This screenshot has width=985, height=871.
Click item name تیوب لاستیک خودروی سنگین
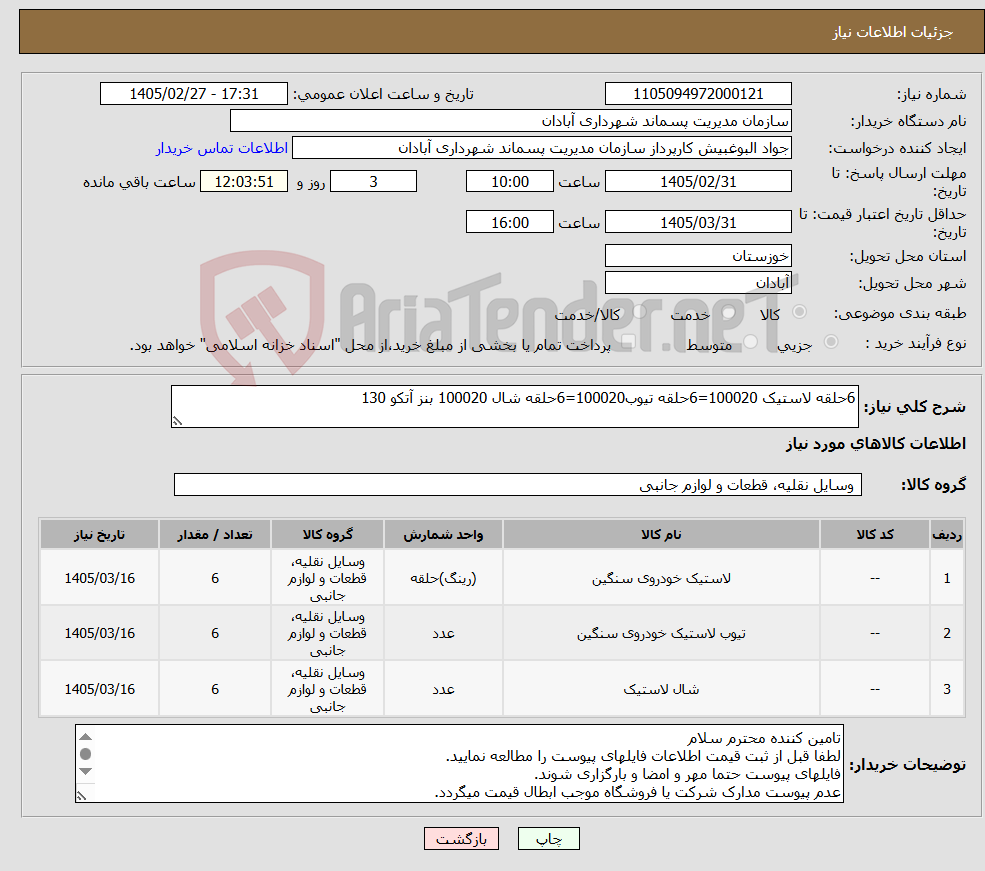pos(661,634)
